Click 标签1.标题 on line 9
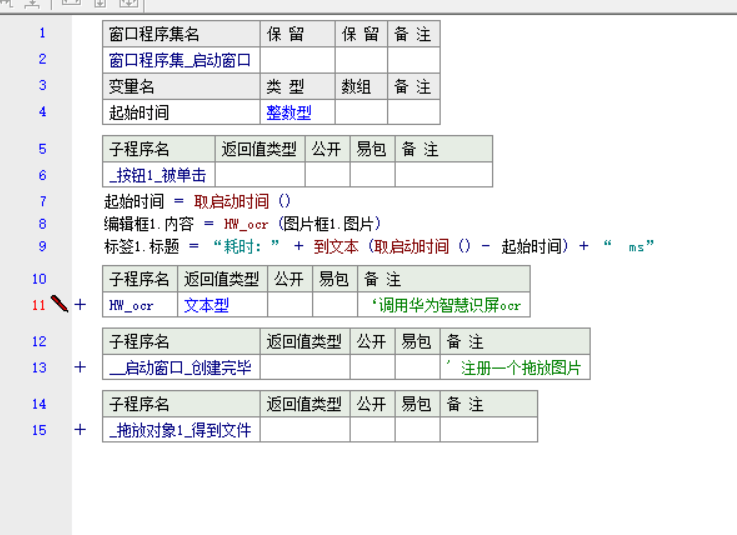Viewport: 737px width, 535px height. click(141, 246)
